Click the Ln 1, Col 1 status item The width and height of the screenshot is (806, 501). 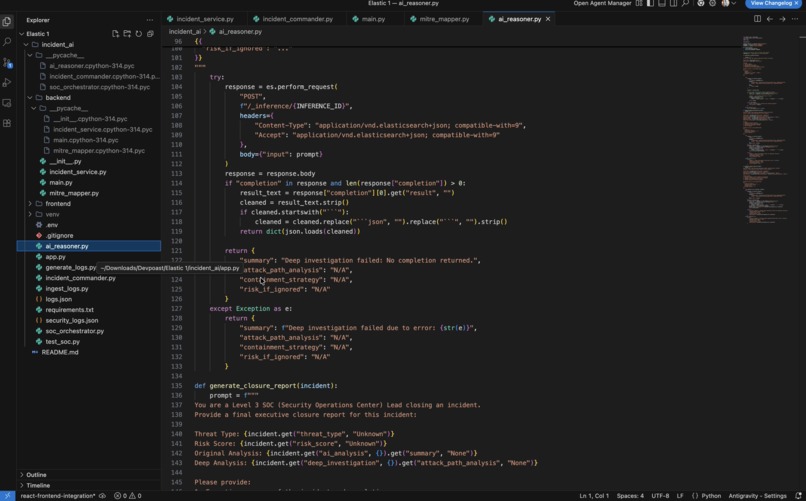[x=594, y=496]
